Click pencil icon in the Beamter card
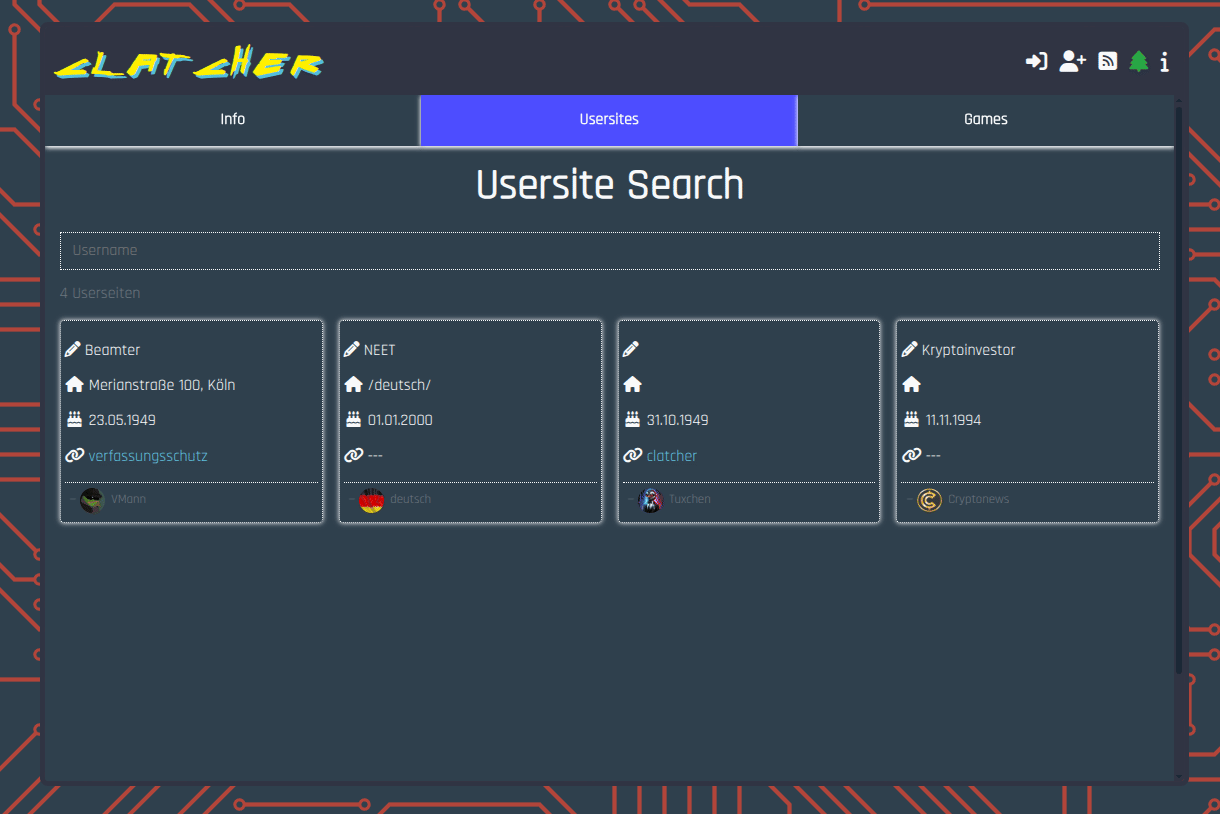Viewport: 1220px width, 814px height. 73,350
